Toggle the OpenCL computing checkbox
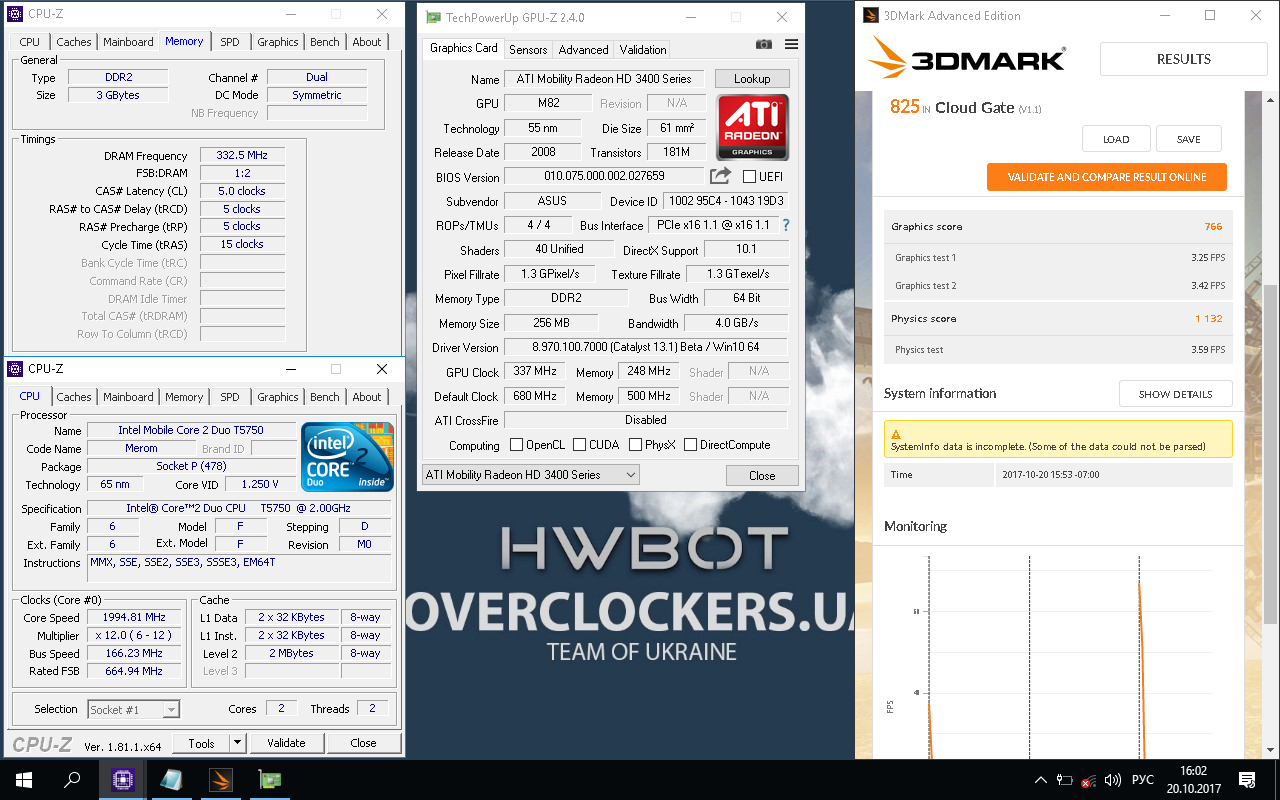 (516, 445)
